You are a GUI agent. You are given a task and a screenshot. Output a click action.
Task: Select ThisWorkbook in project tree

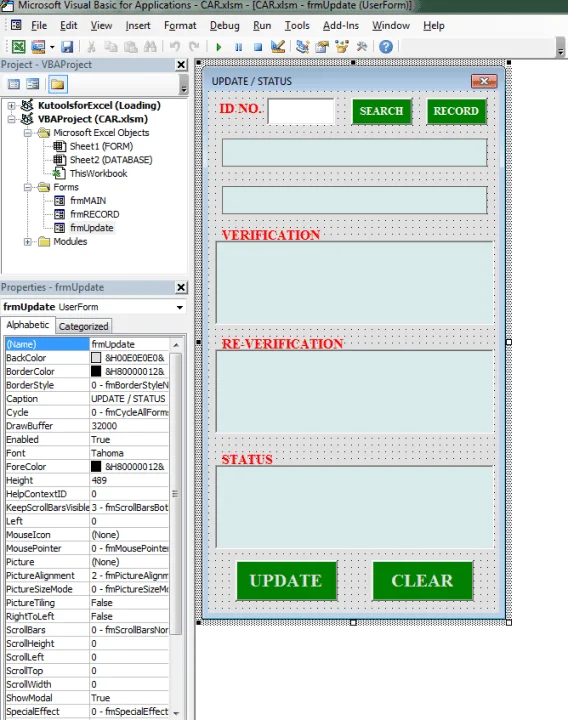click(x=98, y=174)
